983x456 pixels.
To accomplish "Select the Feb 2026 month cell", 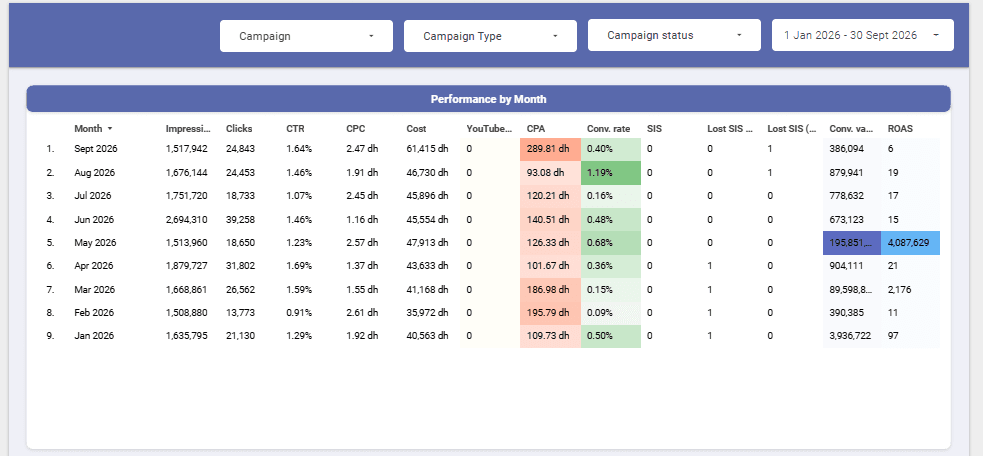I will pos(93,312).
